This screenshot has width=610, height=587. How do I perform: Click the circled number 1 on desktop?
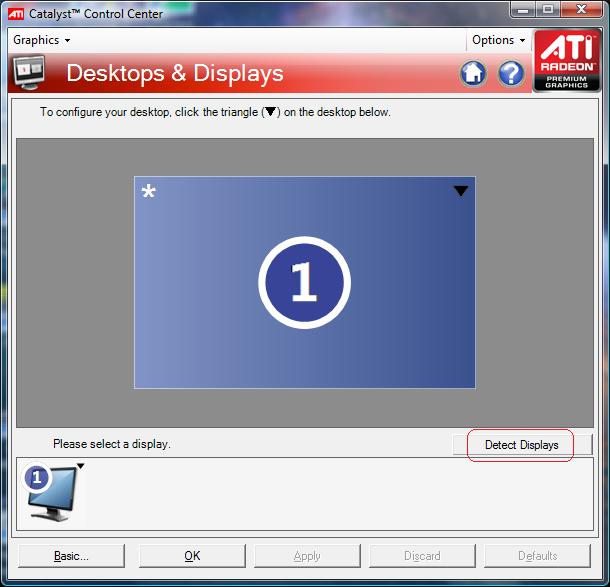304,283
